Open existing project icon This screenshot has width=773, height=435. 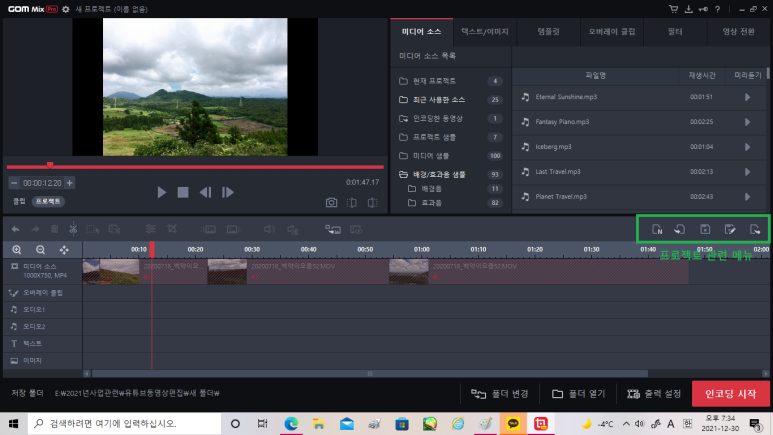(x=680, y=229)
